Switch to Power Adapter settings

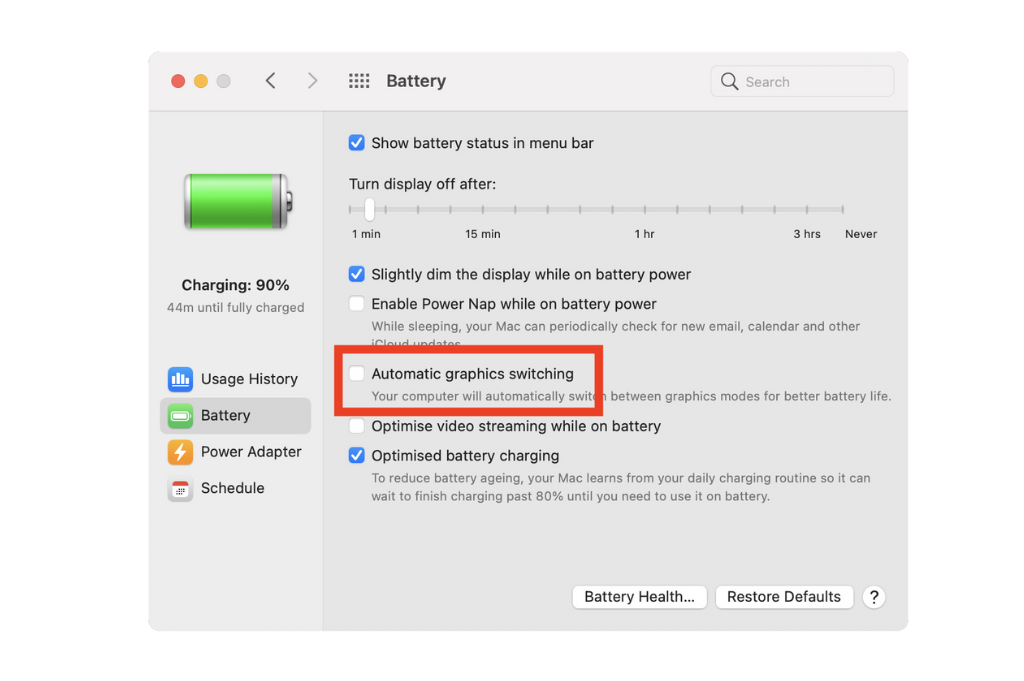coord(235,452)
